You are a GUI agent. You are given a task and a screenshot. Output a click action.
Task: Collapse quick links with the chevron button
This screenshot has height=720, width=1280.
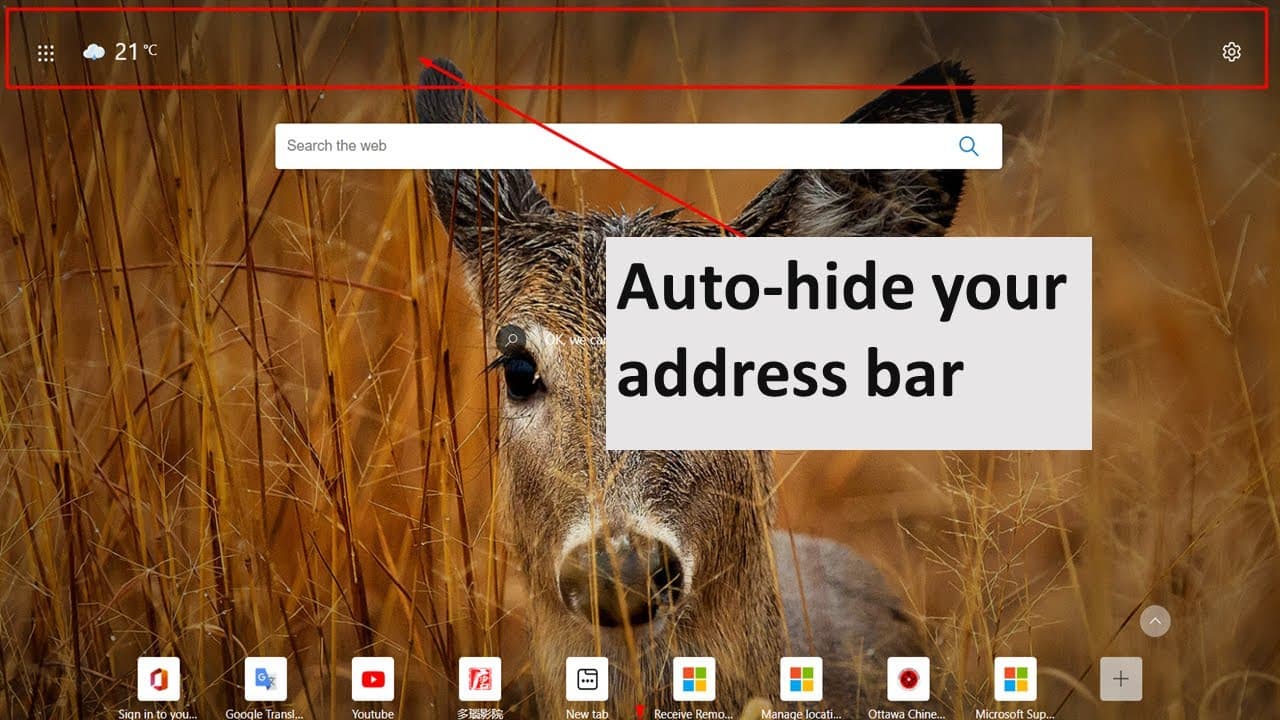1155,621
